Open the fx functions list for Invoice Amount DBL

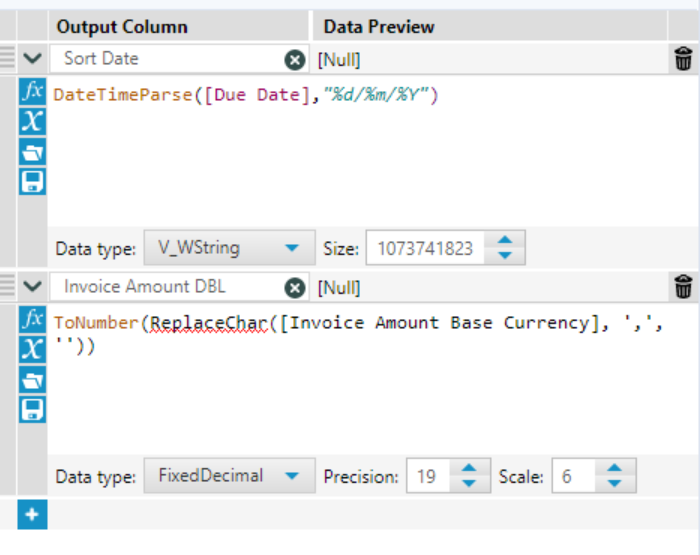33,320
